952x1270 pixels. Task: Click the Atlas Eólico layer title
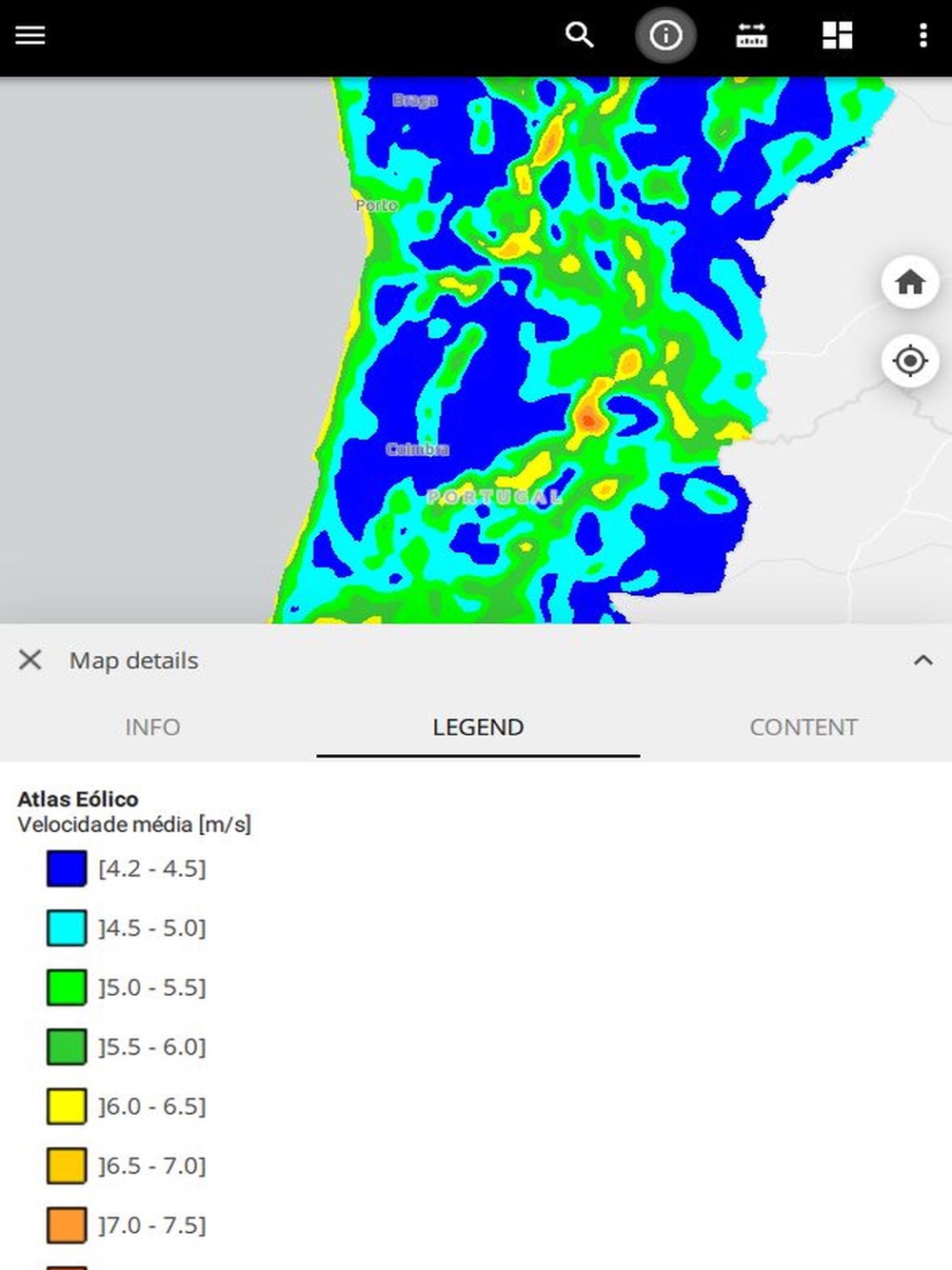coord(78,799)
